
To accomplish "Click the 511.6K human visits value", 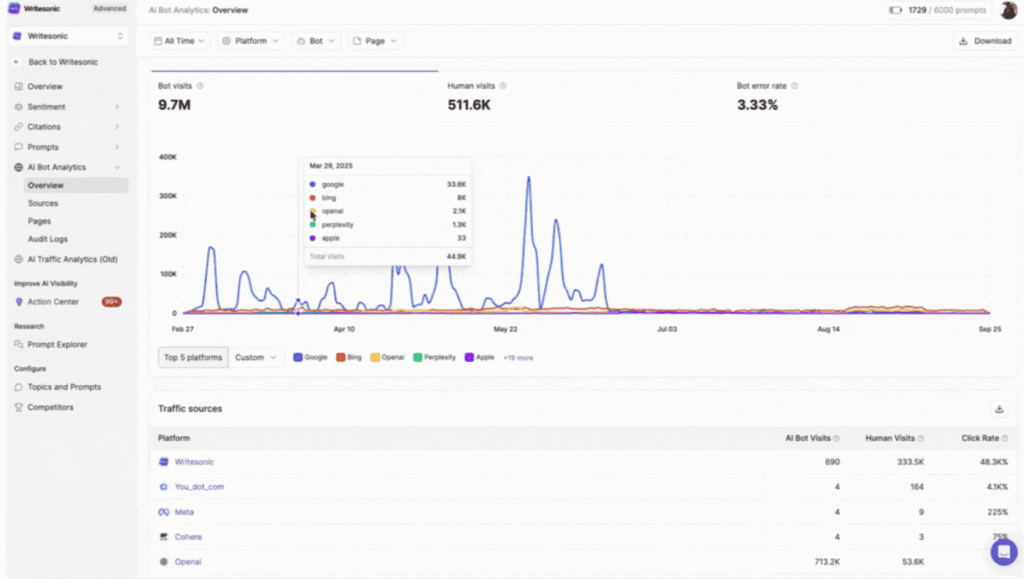I will point(469,105).
